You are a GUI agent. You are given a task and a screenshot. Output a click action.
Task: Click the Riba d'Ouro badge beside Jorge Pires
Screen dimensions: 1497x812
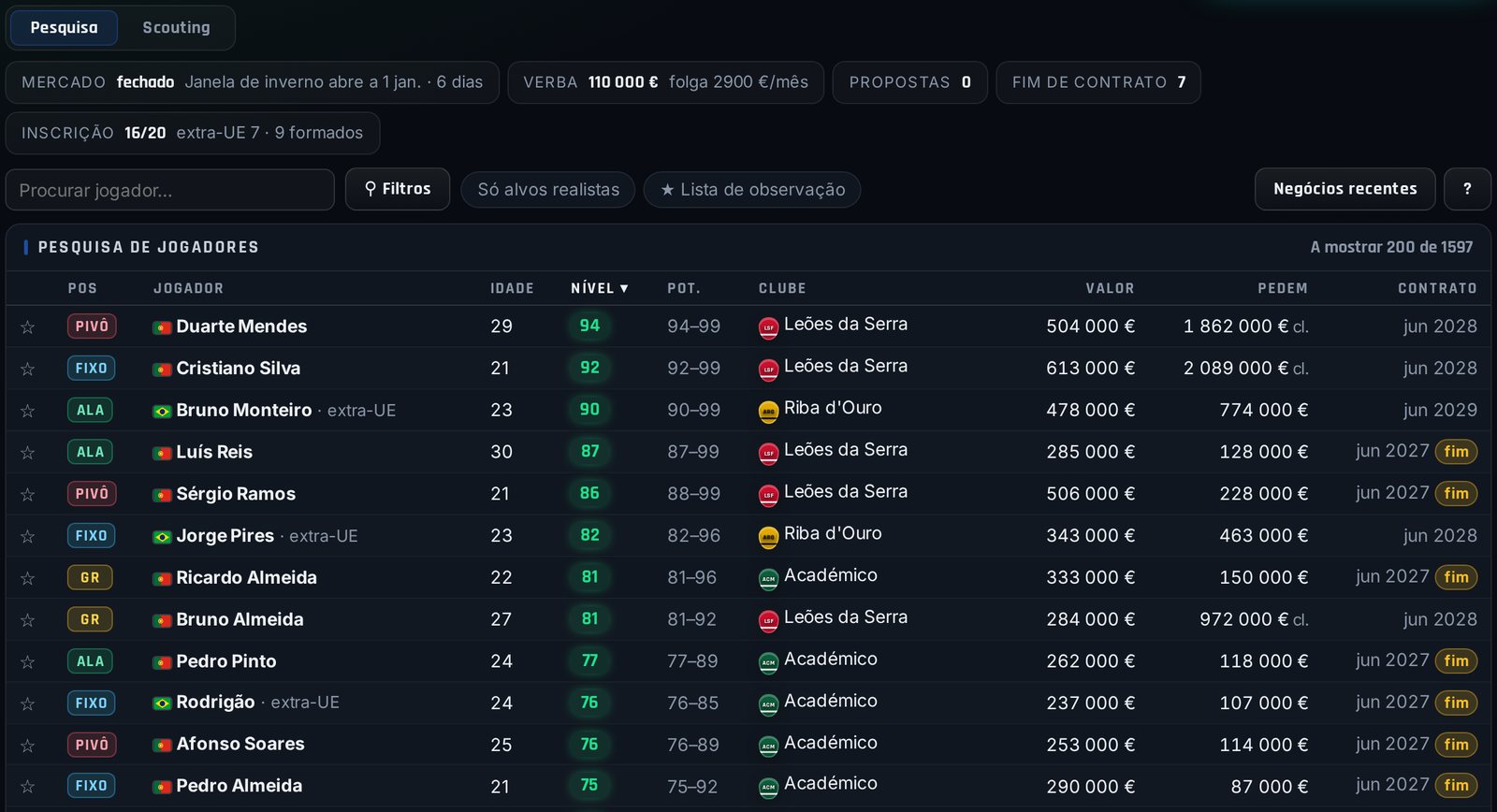click(x=768, y=537)
